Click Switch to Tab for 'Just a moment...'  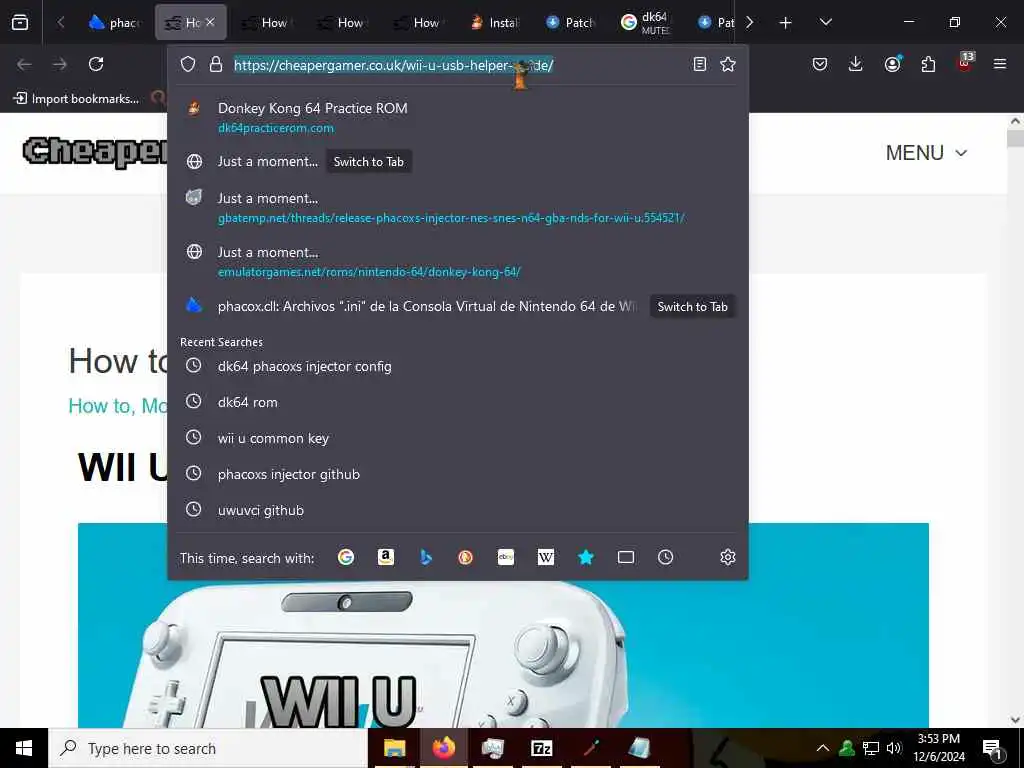368,161
